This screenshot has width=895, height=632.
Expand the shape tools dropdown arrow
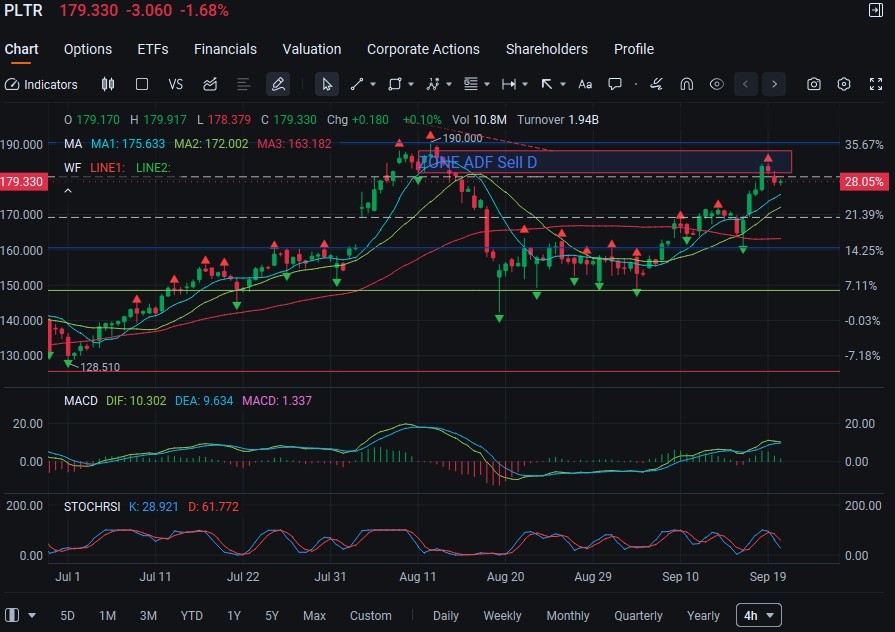410,84
